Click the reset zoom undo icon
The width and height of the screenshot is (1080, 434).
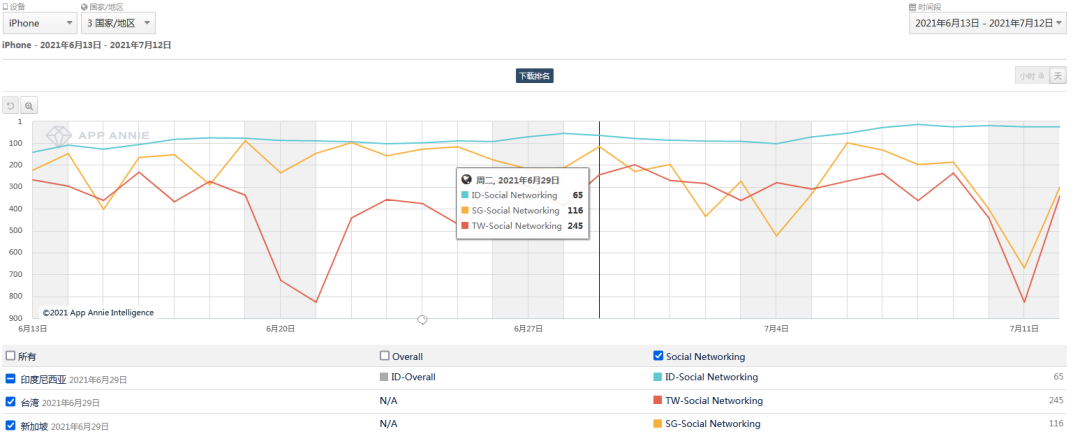[x=11, y=105]
